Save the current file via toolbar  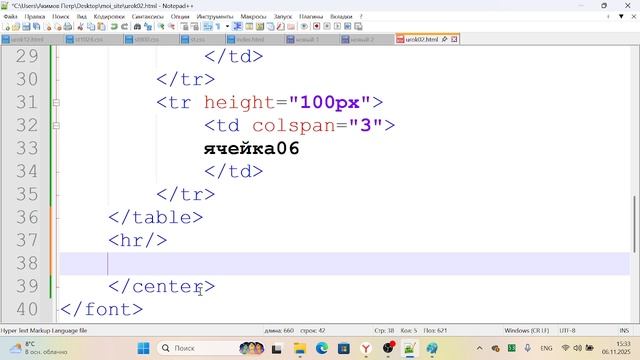[x=26, y=27]
